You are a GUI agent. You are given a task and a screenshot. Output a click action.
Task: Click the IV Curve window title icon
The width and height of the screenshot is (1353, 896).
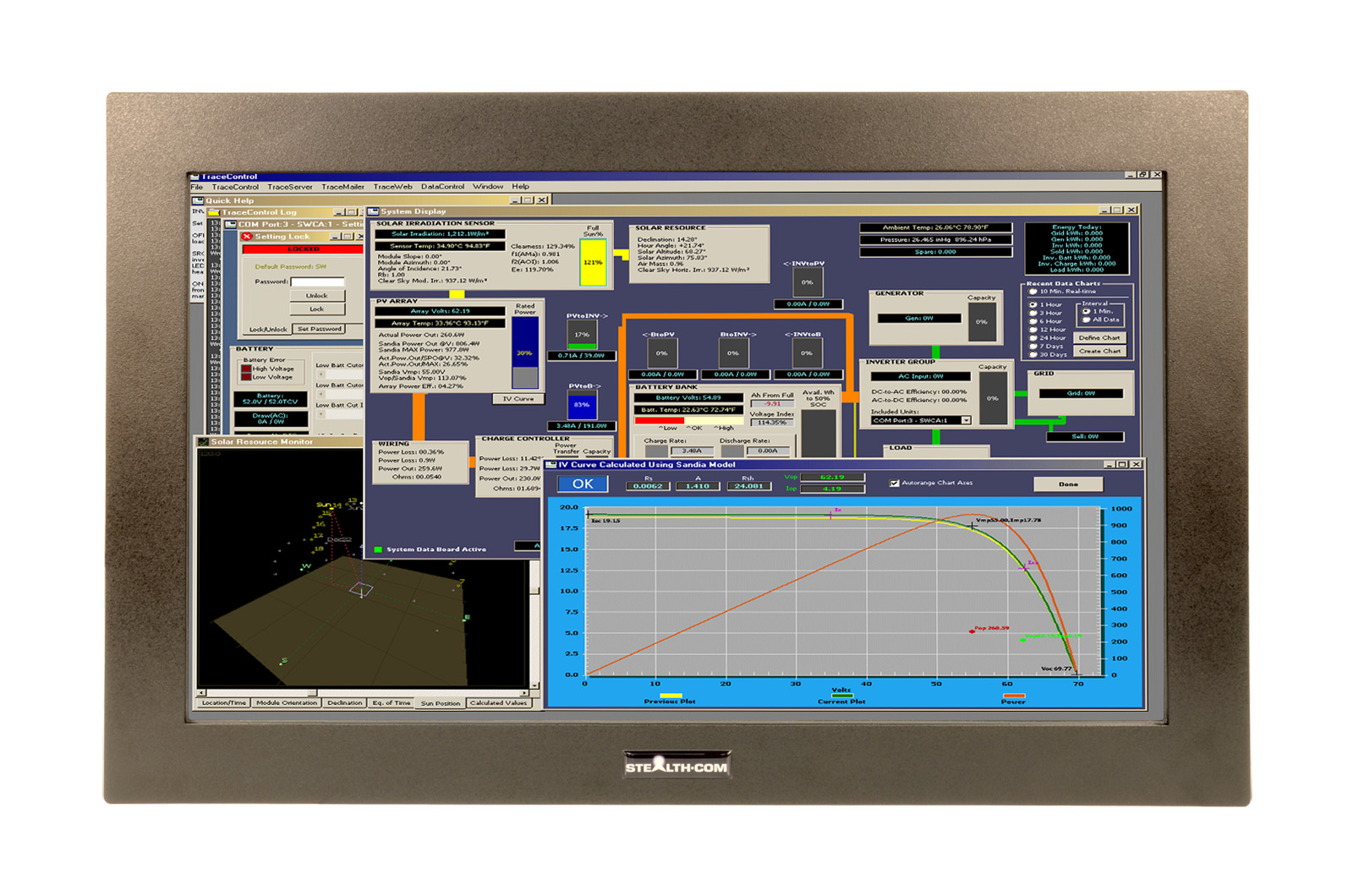coord(551,464)
